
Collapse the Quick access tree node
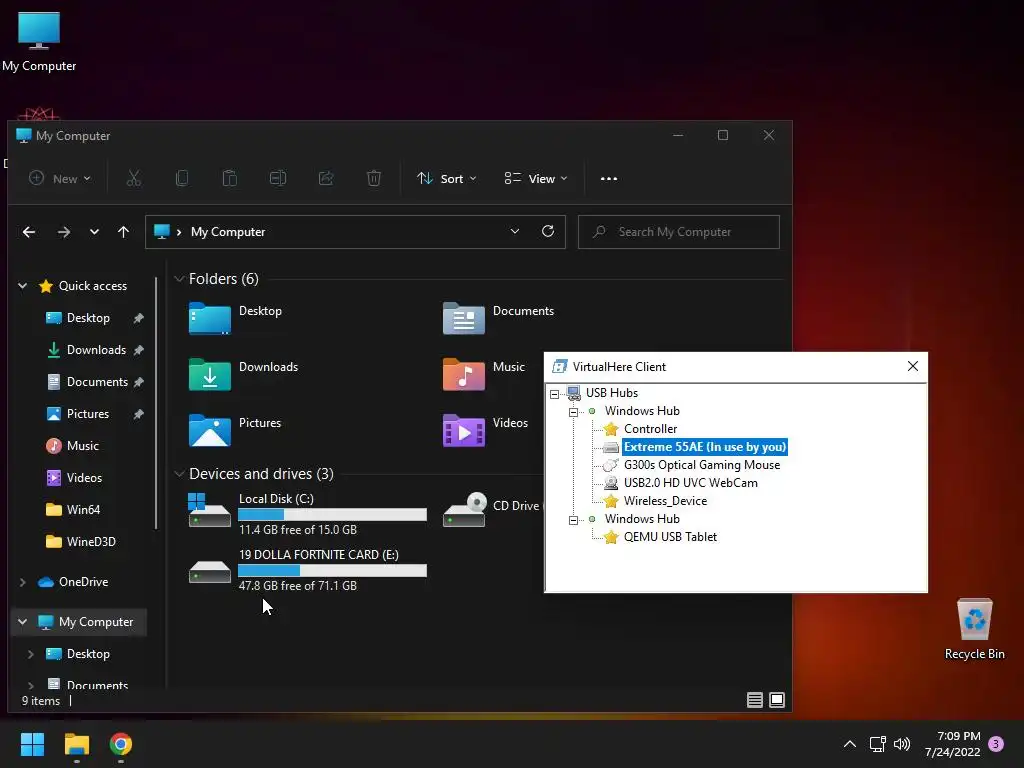click(x=22, y=286)
